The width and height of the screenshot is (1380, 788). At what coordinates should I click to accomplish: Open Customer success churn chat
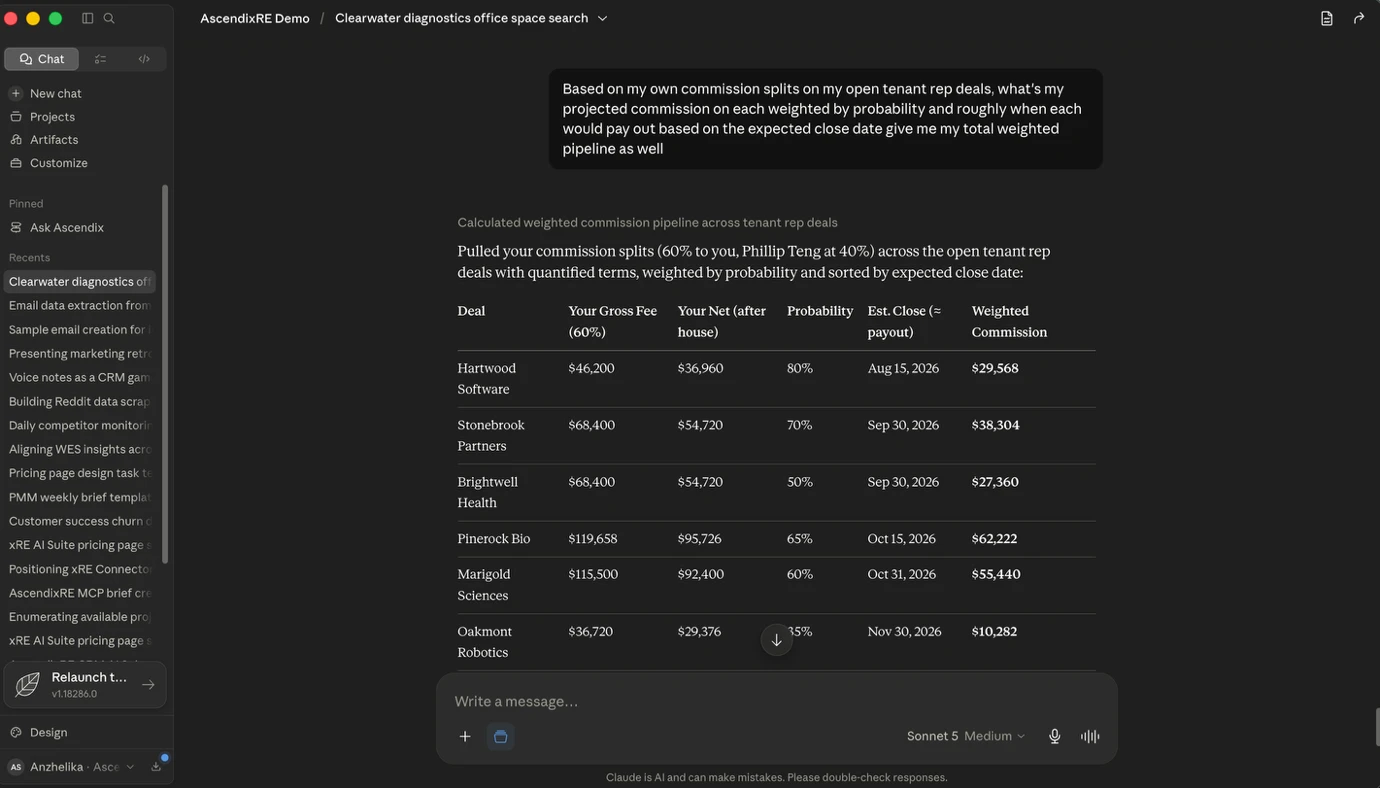(x=80, y=521)
